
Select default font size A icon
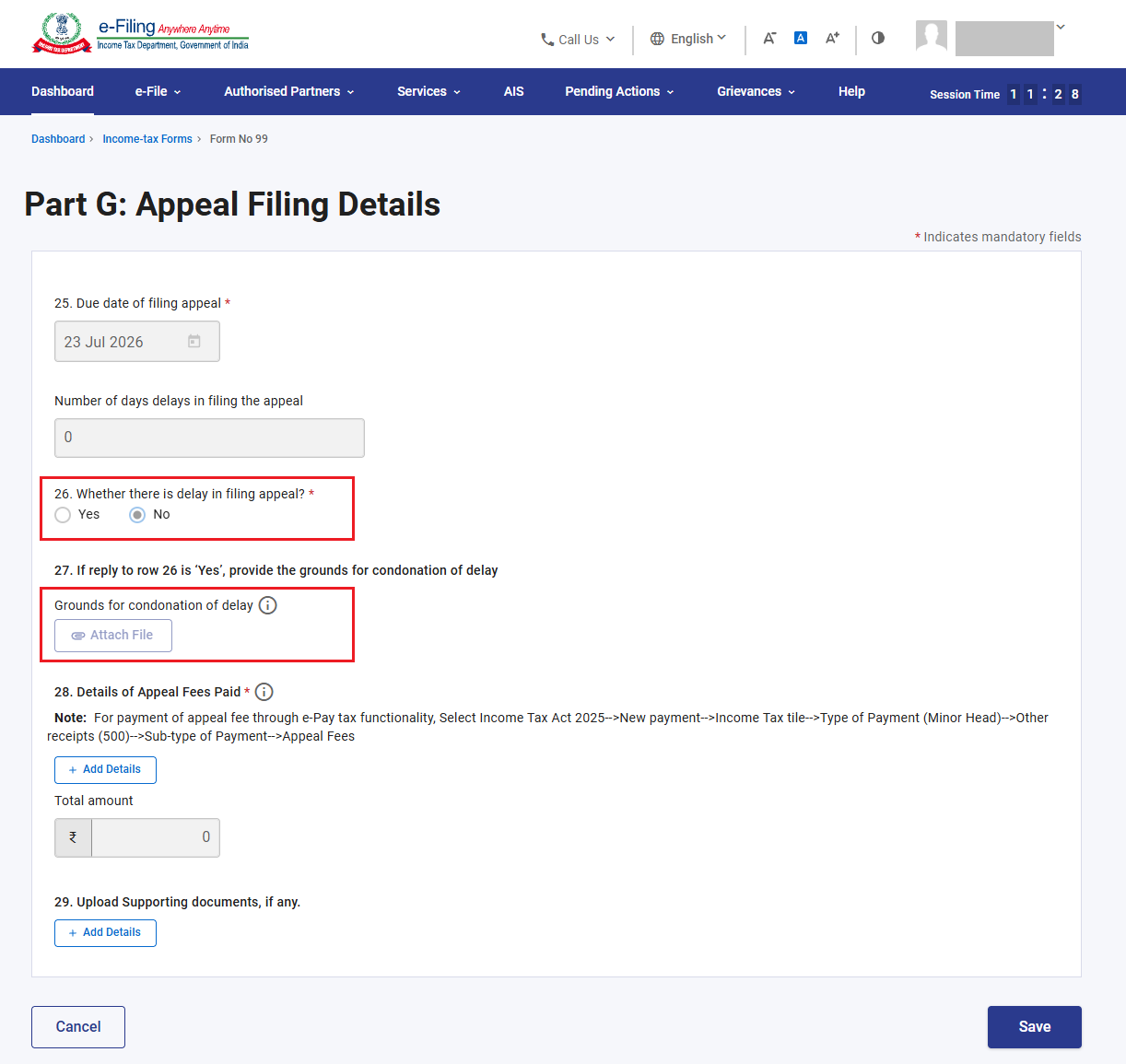[x=801, y=38]
